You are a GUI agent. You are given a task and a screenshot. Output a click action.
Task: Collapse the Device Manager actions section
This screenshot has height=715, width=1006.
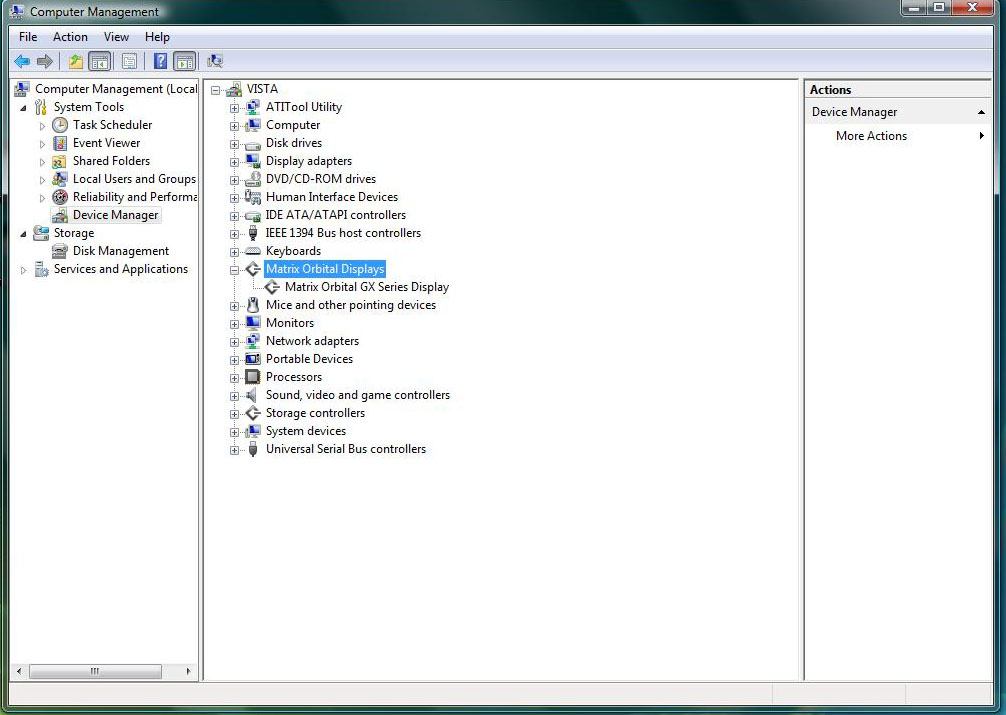coord(981,112)
